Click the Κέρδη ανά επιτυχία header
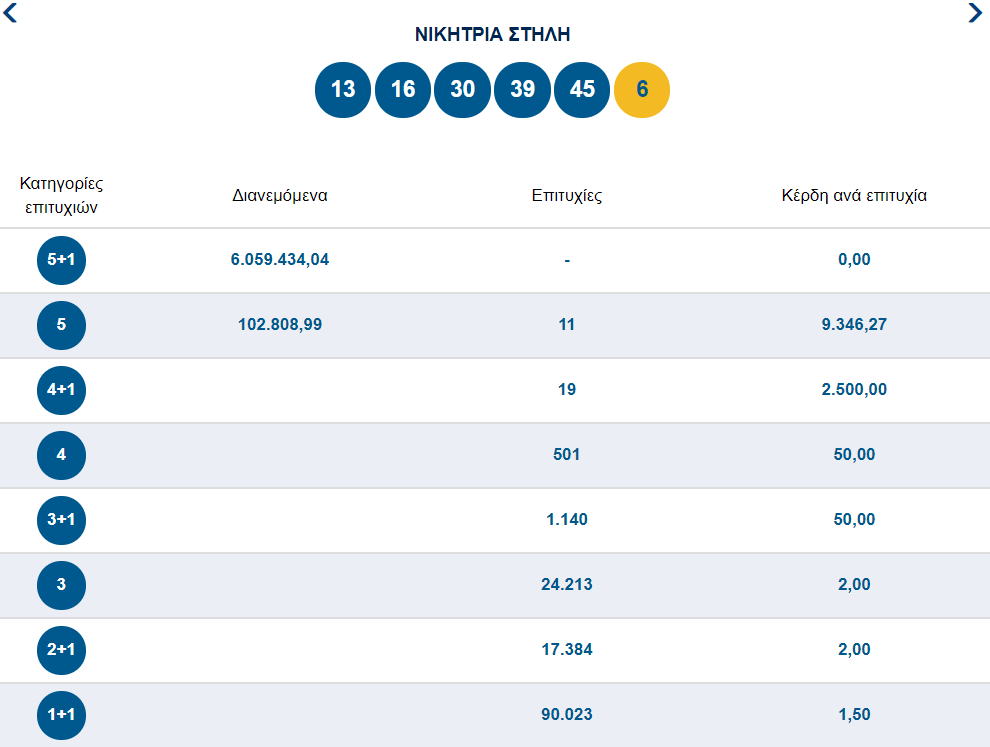990x747 pixels. 854,196
